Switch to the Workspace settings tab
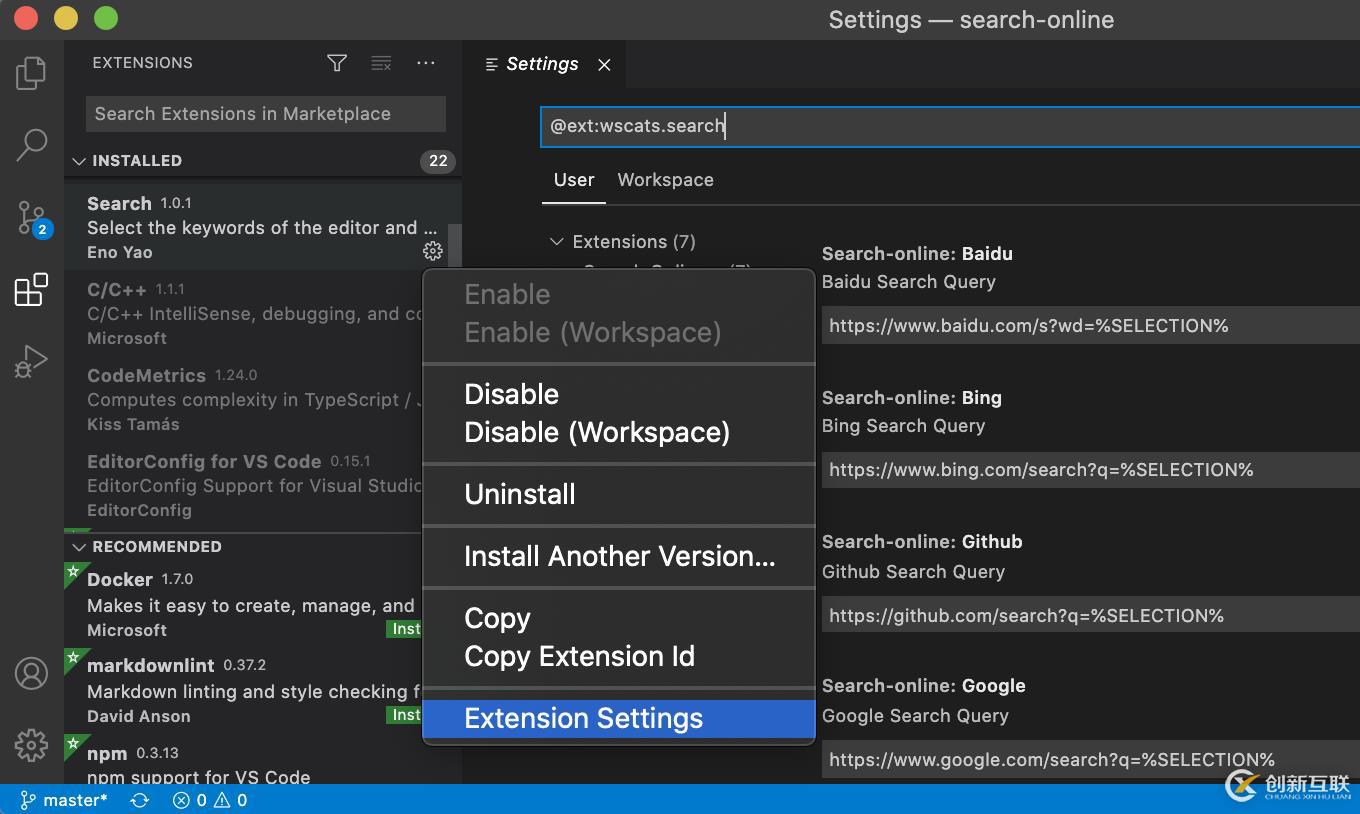Image resolution: width=1360 pixels, height=814 pixels. 665,180
